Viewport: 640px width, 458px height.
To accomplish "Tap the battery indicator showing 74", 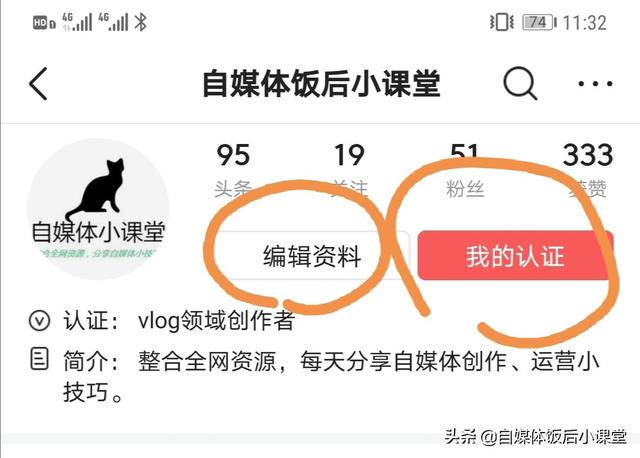I will [x=539, y=22].
